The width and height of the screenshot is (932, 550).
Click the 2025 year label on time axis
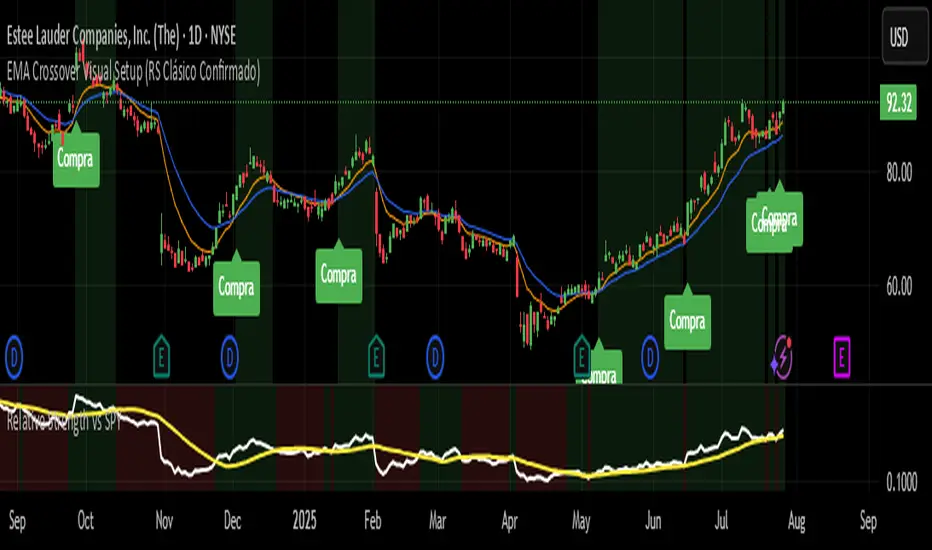[304, 521]
